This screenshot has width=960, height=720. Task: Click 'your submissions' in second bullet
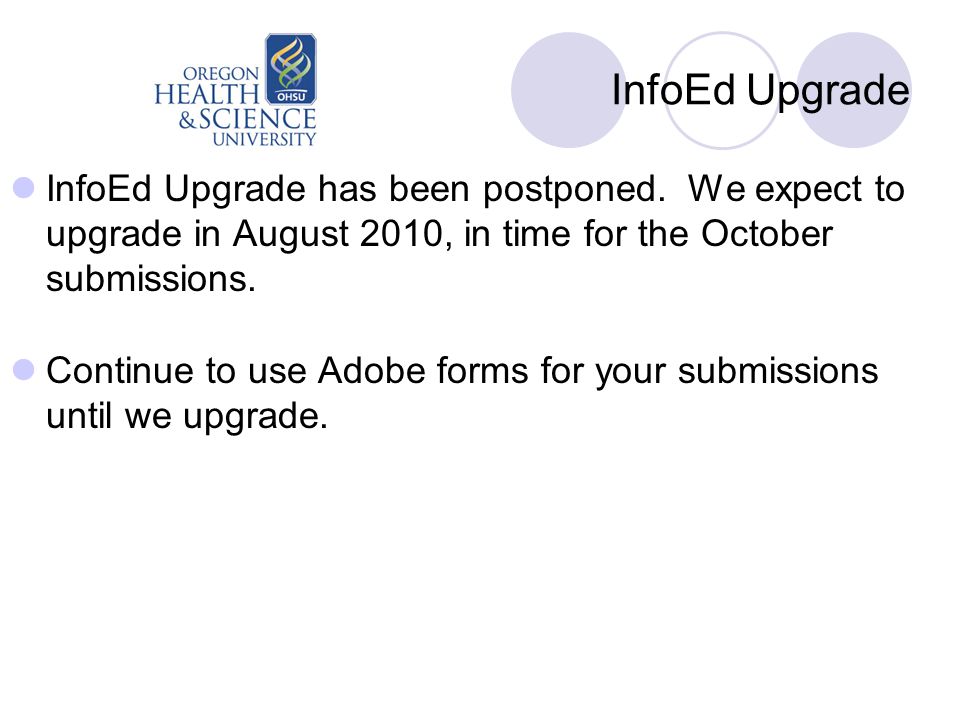click(x=737, y=373)
